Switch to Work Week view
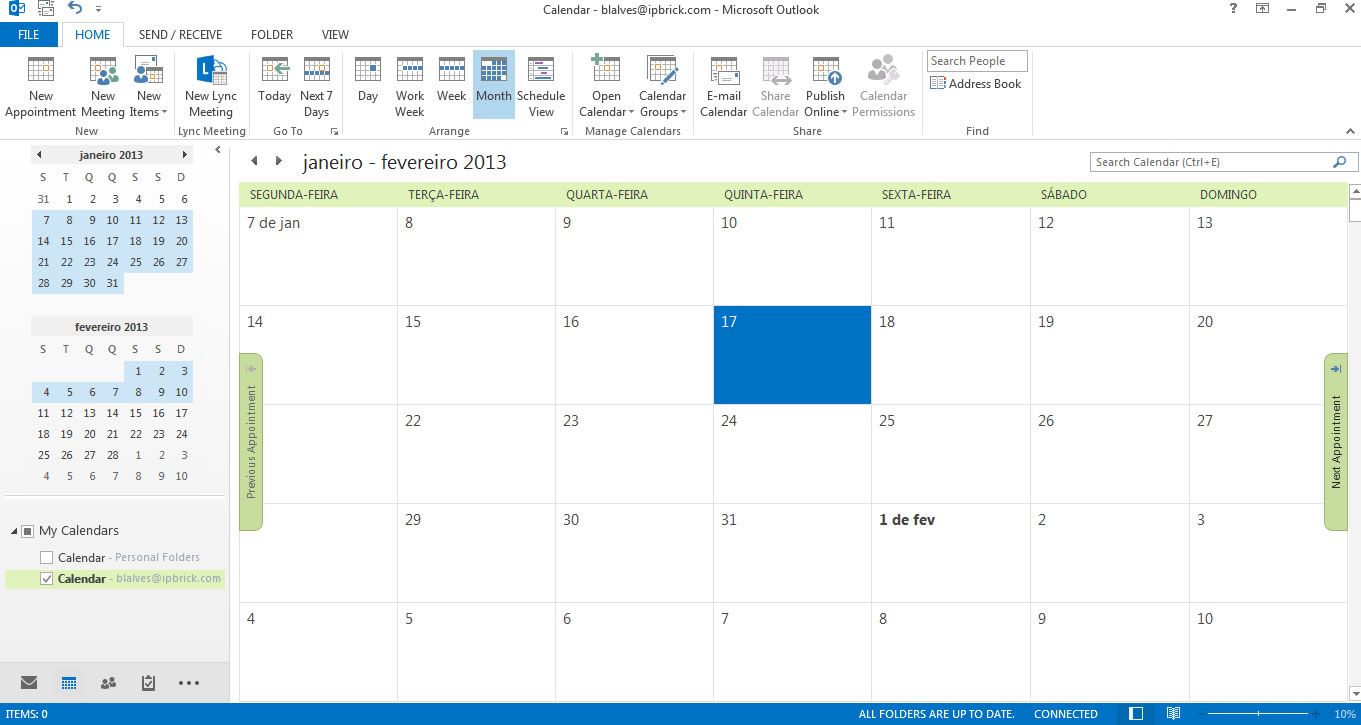 pyautogui.click(x=410, y=86)
